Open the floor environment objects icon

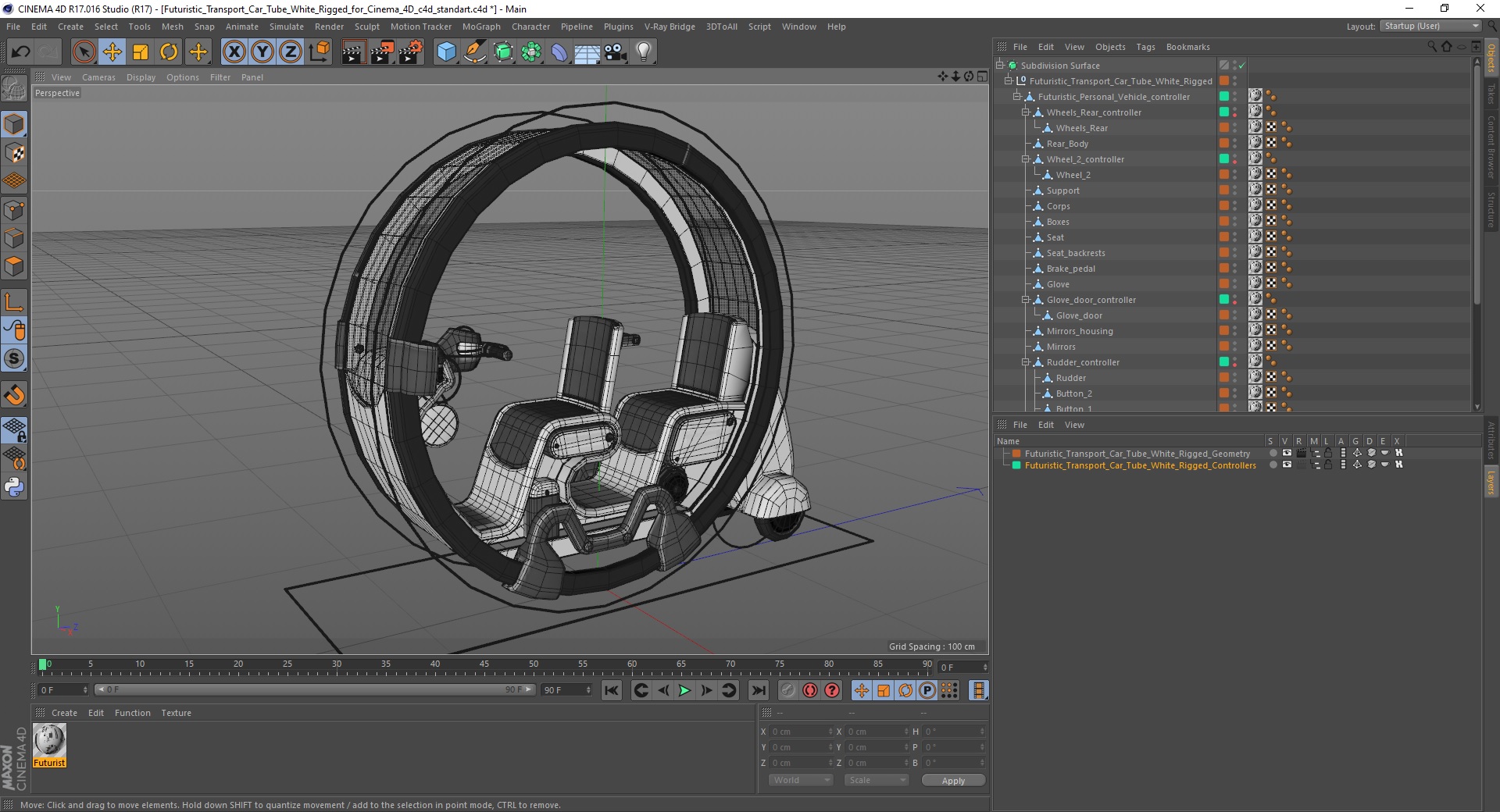coord(587,52)
